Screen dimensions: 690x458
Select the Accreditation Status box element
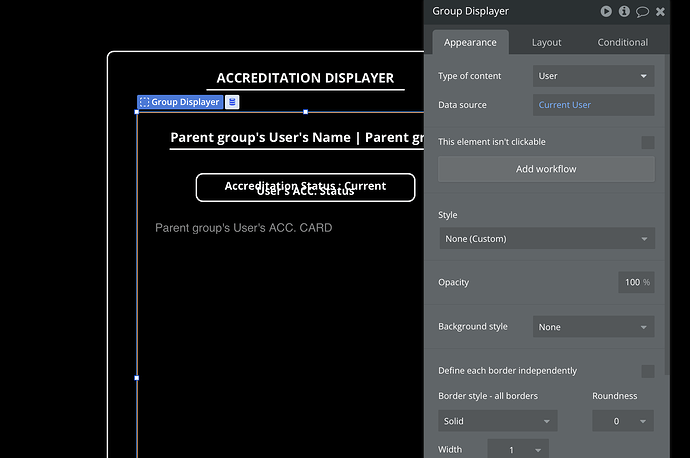pyautogui.click(x=305, y=187)
